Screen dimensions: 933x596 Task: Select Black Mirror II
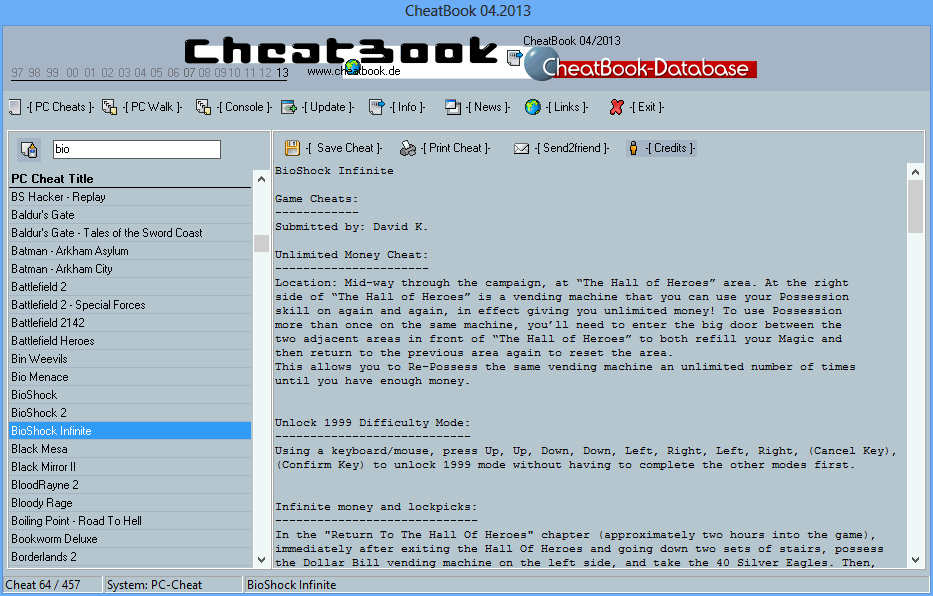coord(130,467)
